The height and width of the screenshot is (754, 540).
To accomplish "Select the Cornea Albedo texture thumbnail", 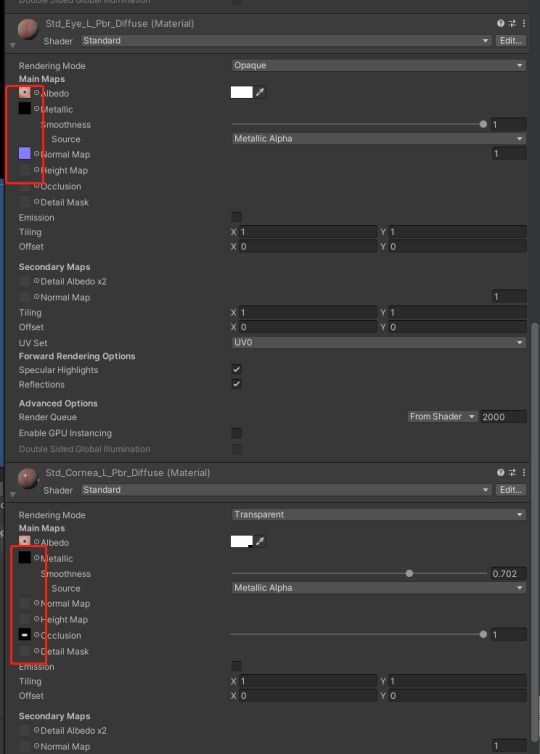I will click(25, 541).
